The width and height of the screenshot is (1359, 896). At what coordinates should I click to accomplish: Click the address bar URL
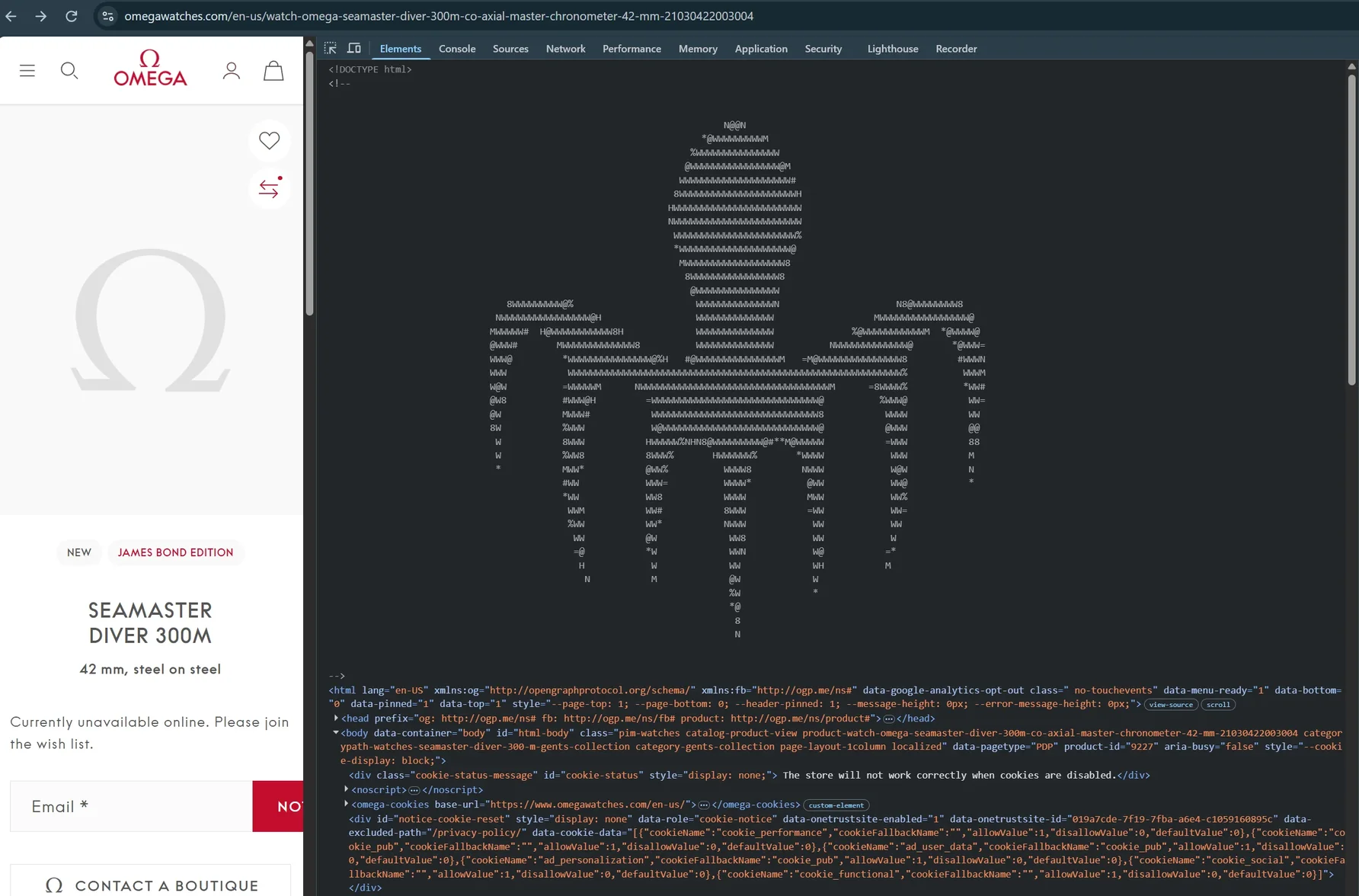439,16
